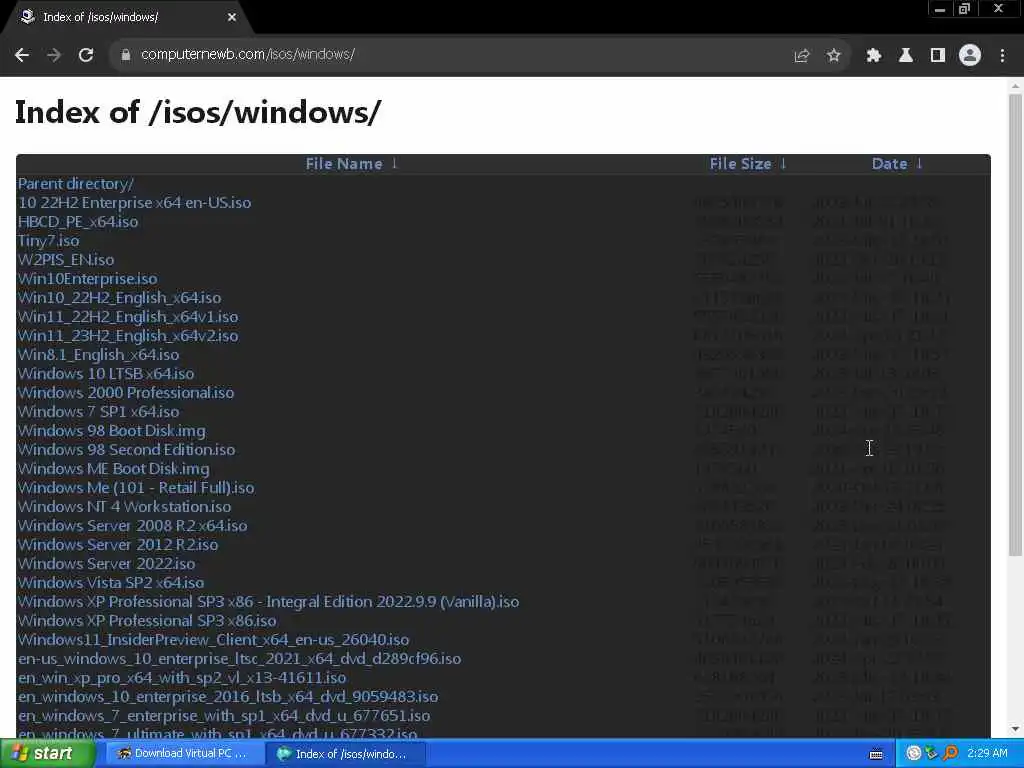The image size is (1024, 768).
Task: Open the Parent directory/ link
Action: (76, 184)
